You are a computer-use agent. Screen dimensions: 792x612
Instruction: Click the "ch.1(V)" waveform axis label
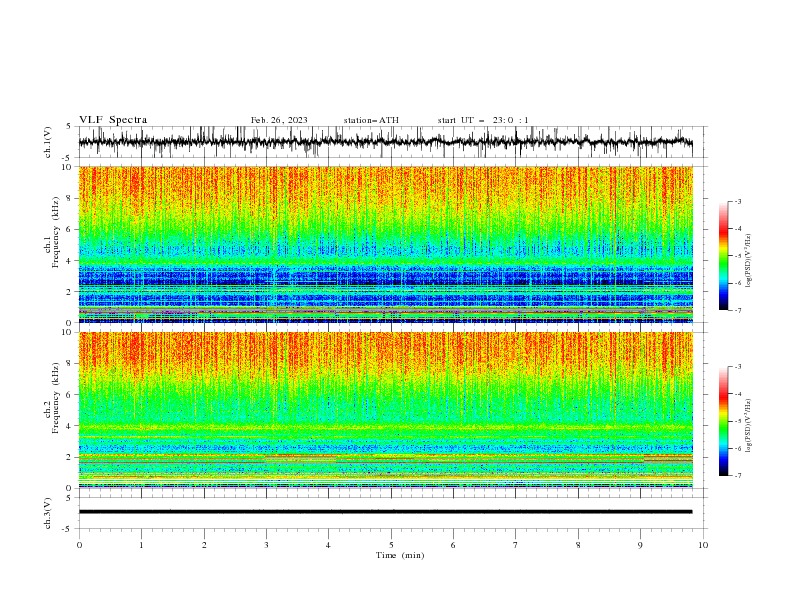[48, 142]
